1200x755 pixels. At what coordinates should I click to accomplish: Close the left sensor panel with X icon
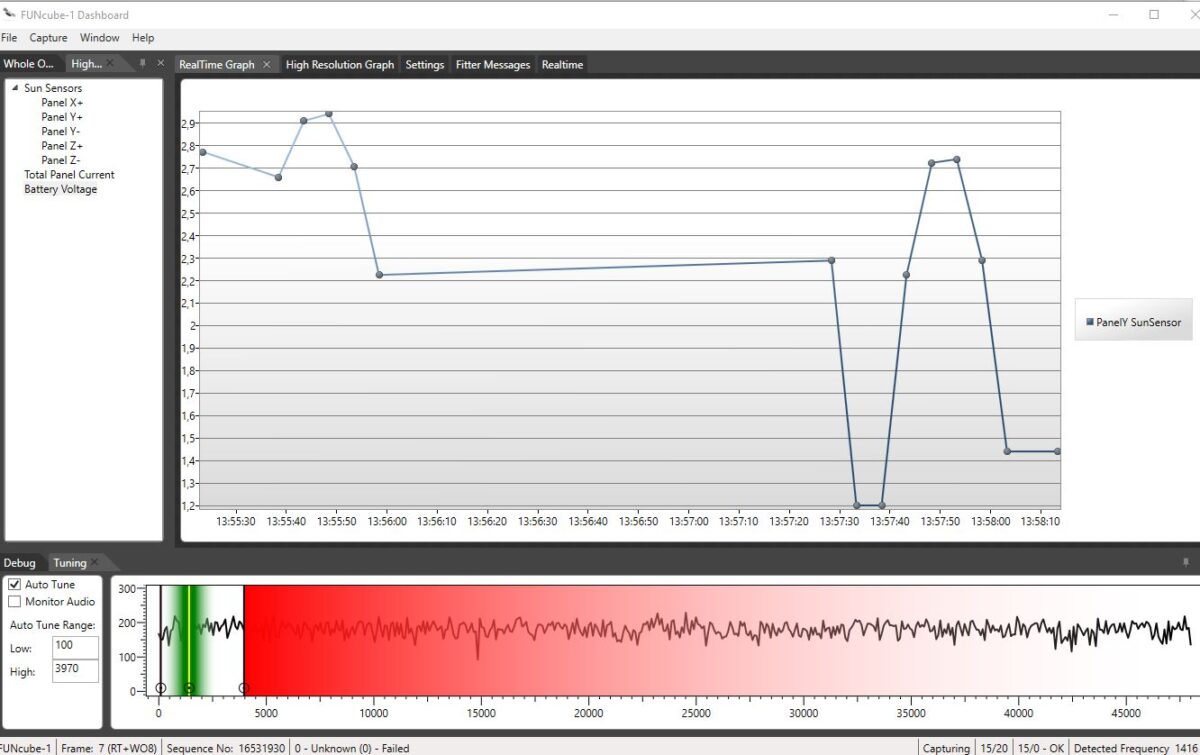(x=161, y=63)
